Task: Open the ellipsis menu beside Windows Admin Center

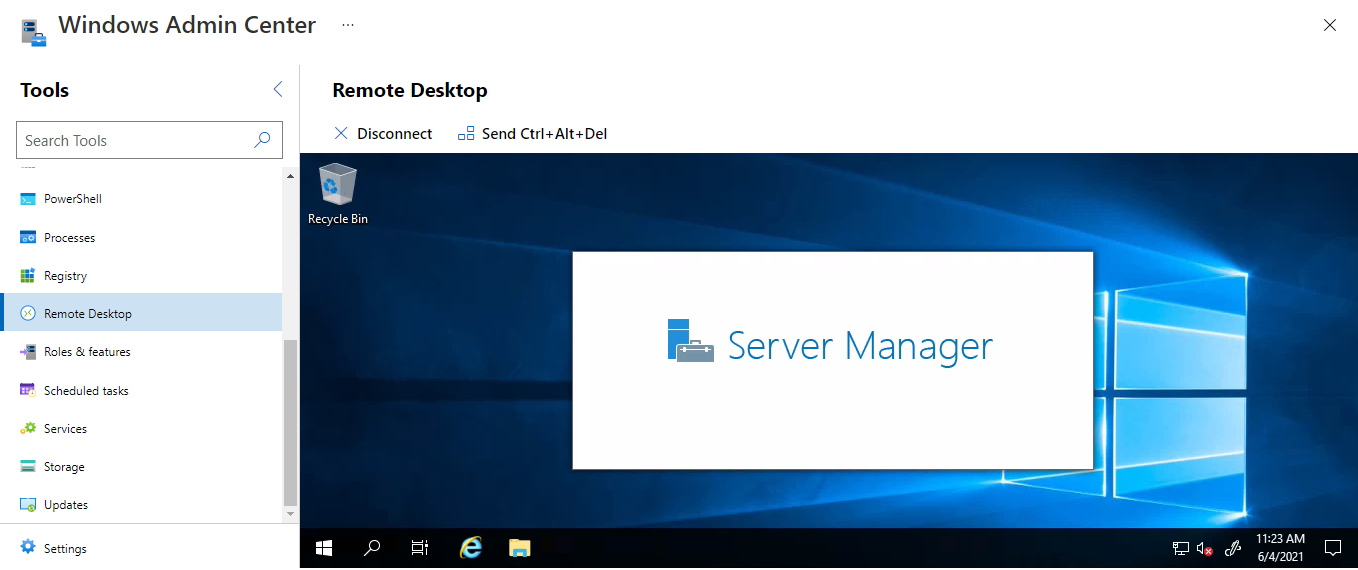Action: click(347, 23)
